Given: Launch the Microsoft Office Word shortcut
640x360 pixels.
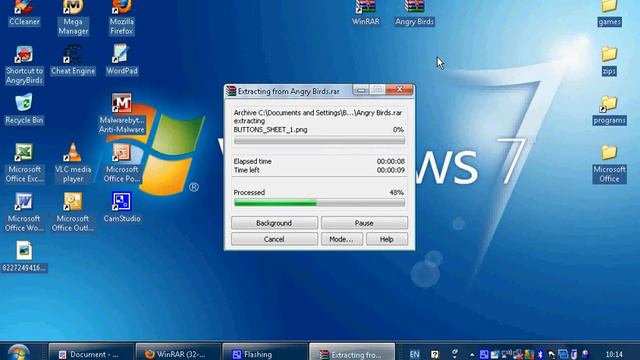Looking at the screenshot, I should click(24, 212).
